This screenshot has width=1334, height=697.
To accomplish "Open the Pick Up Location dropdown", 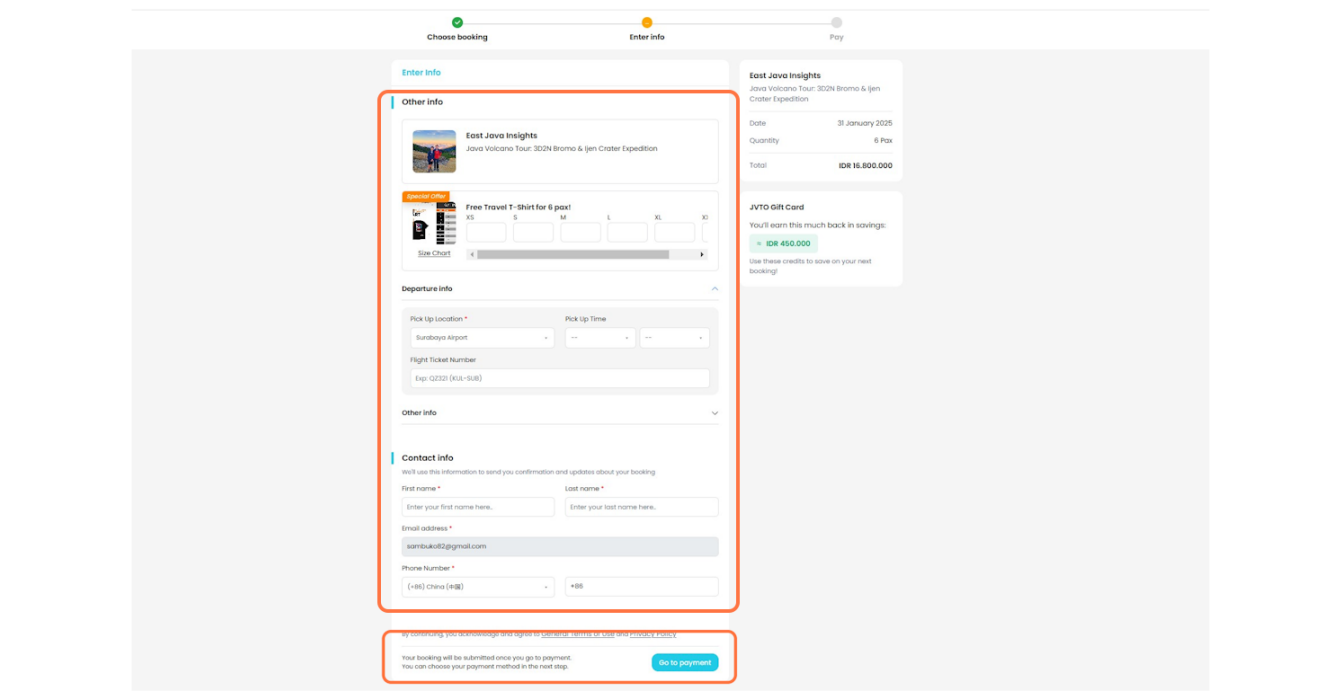I will [482, 338].
